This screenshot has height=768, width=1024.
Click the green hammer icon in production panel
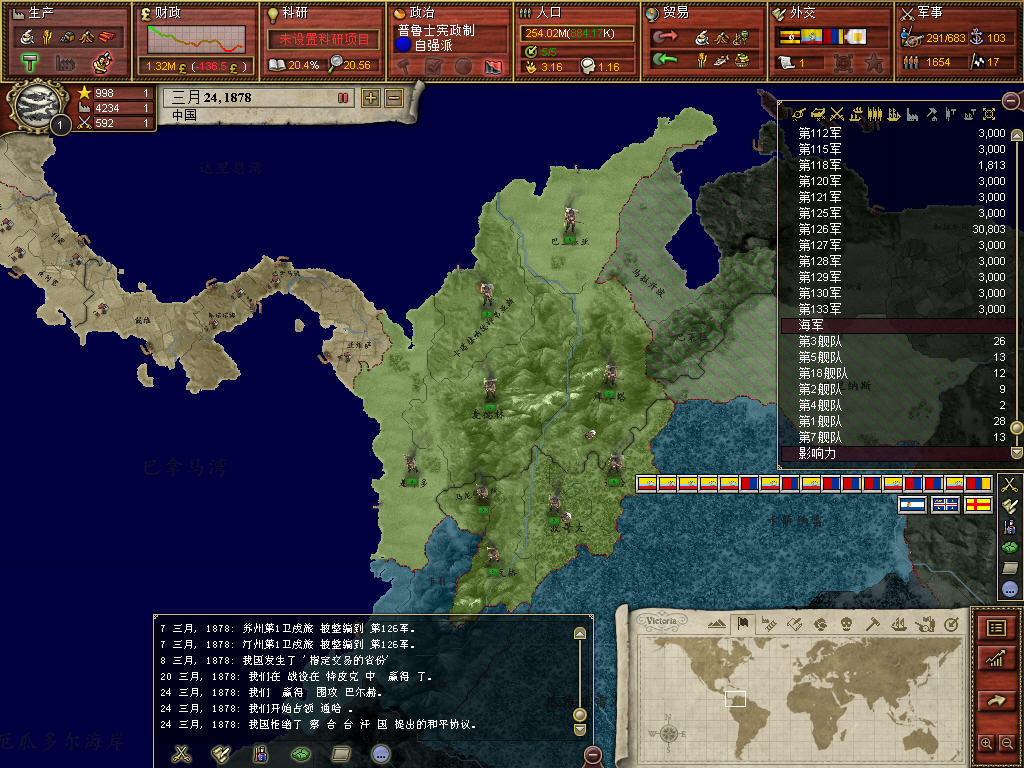tap(29, 63)
